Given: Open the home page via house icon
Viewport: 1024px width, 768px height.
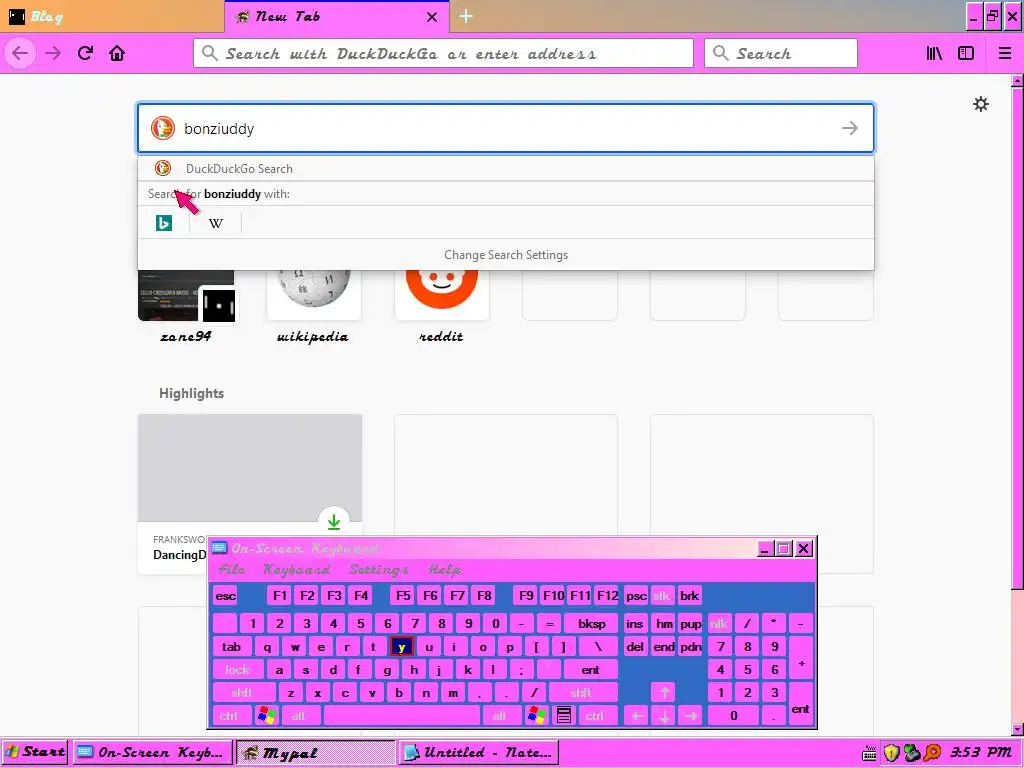Looking at the screenshot, I should pos(117,53).
